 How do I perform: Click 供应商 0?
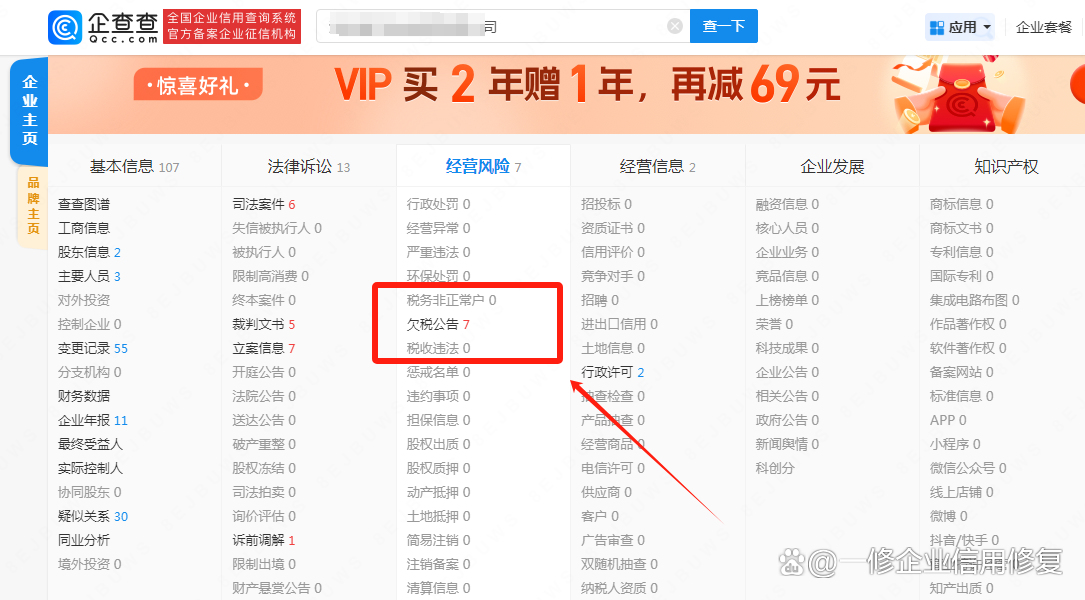pyautogui.click(x=606, y=492)
